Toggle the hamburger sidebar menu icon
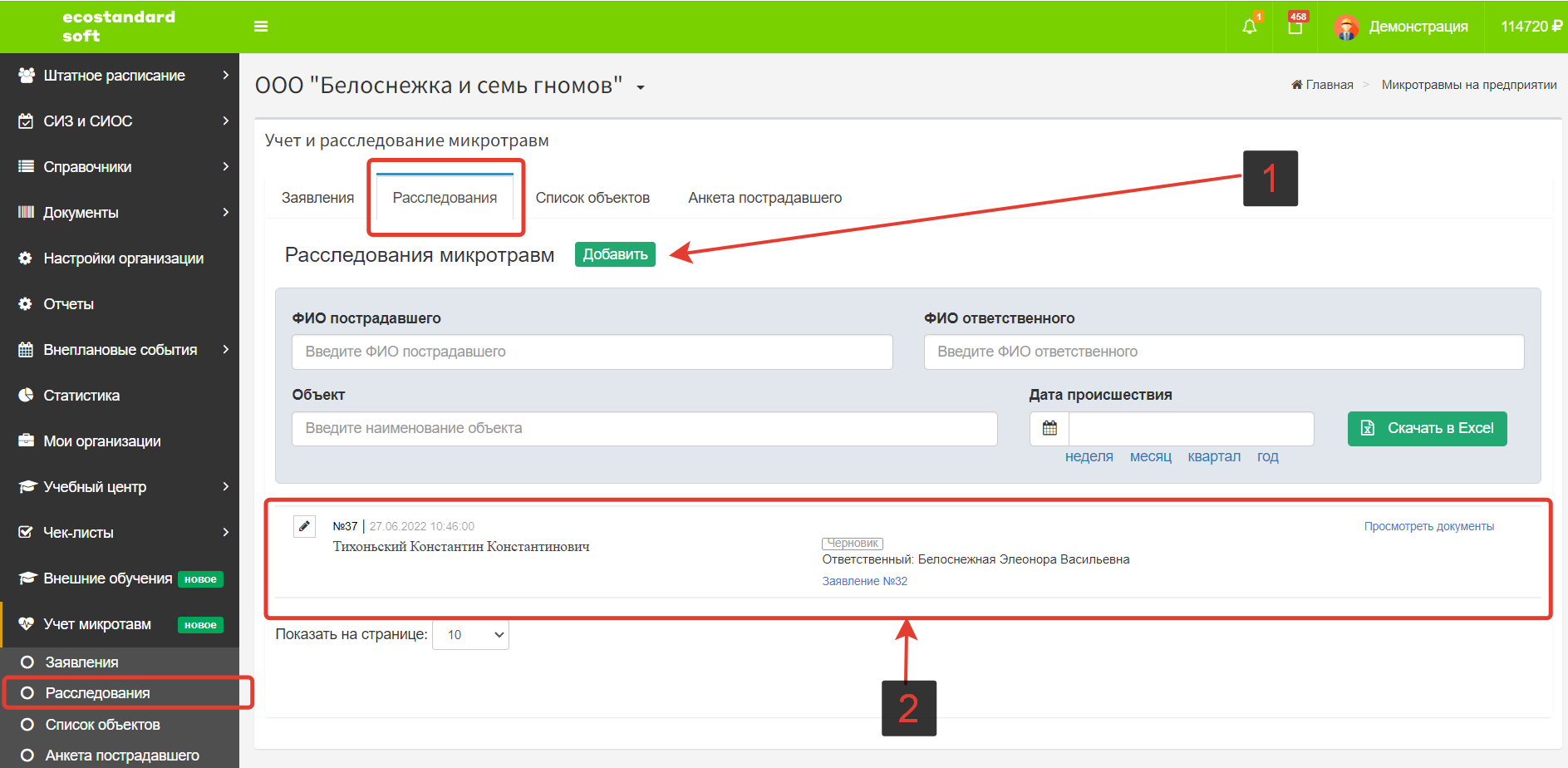Viewport: 1568px width, 768px height. click(261, 27)
